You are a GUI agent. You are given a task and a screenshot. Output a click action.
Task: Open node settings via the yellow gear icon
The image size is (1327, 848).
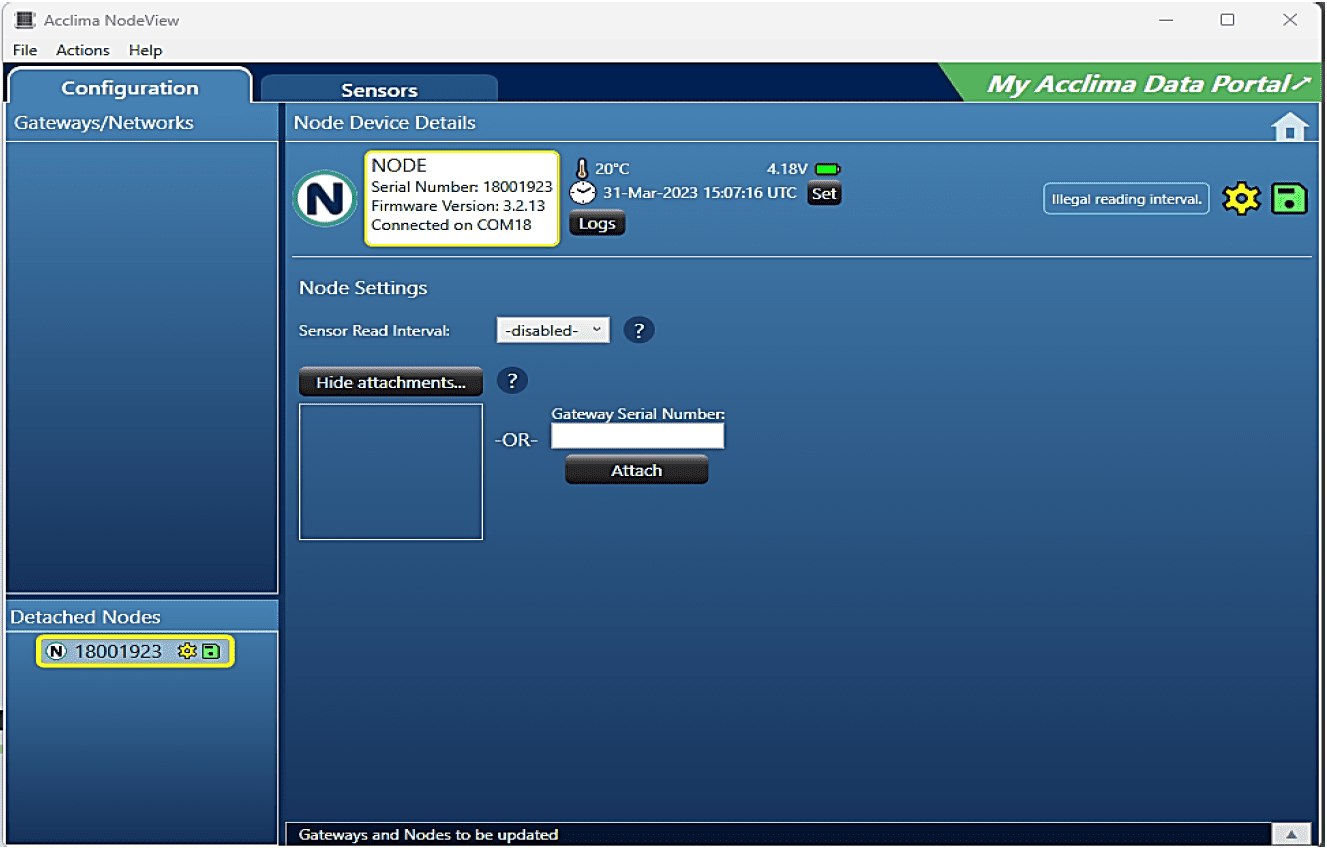1241,198
